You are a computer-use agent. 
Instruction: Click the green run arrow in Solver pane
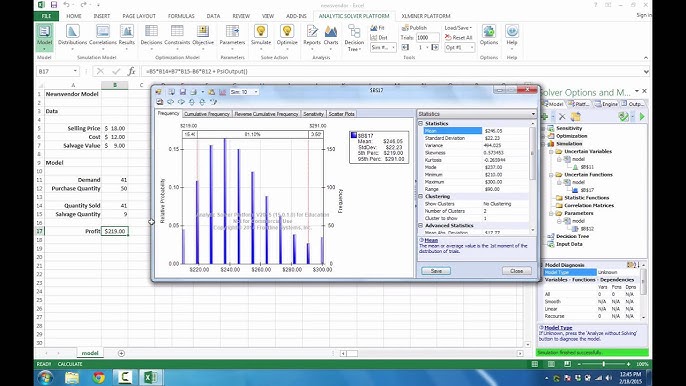(642, 117)
